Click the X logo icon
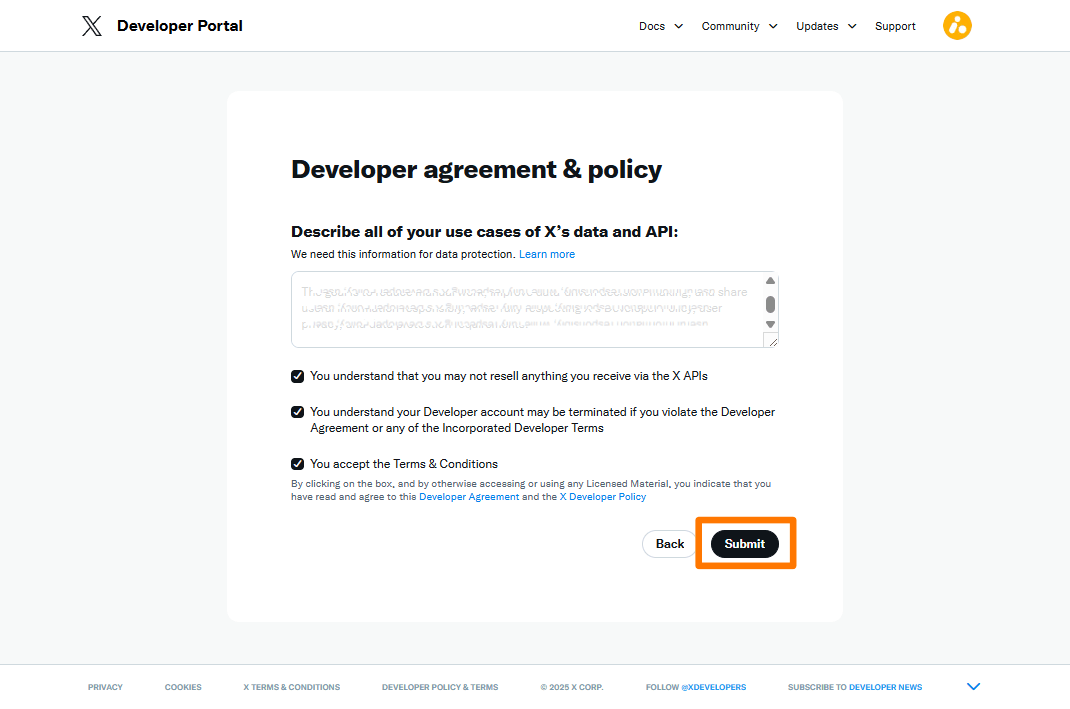 click(x=92, y=26)
